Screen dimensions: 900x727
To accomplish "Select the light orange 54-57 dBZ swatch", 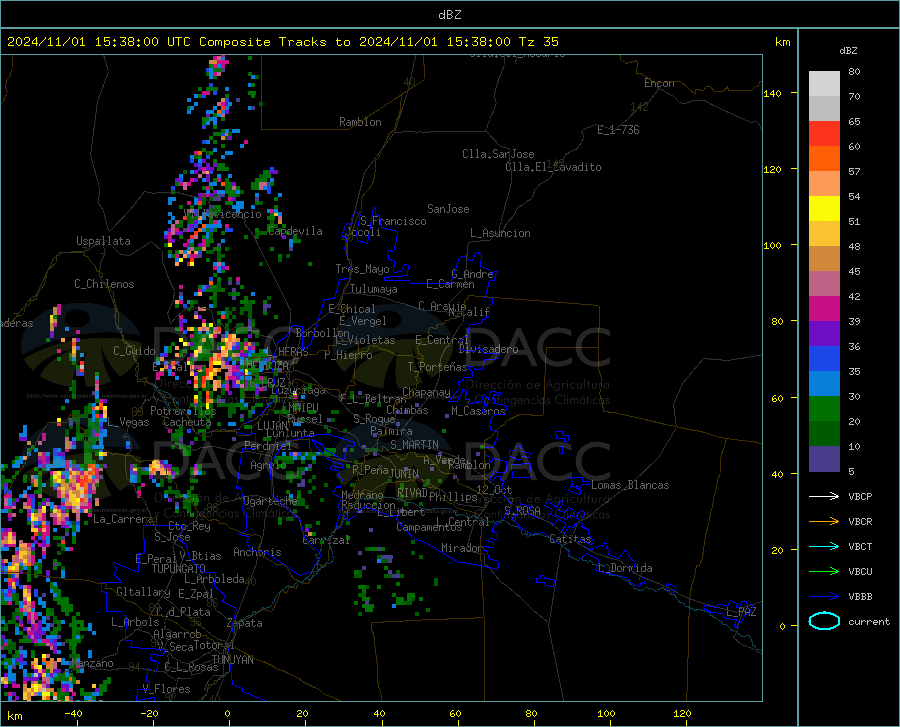I will click(x=824, y=184).
